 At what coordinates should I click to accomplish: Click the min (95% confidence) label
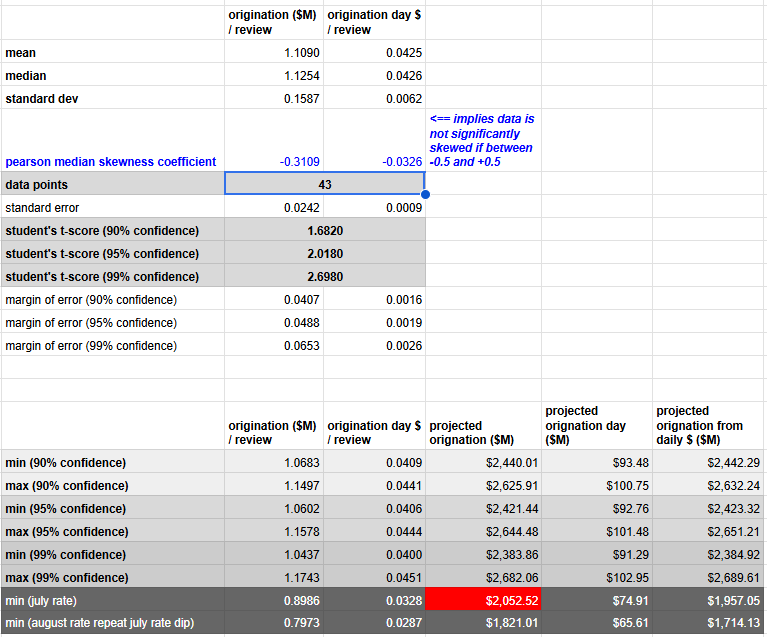pyautogui.click(x=66, y=508)
